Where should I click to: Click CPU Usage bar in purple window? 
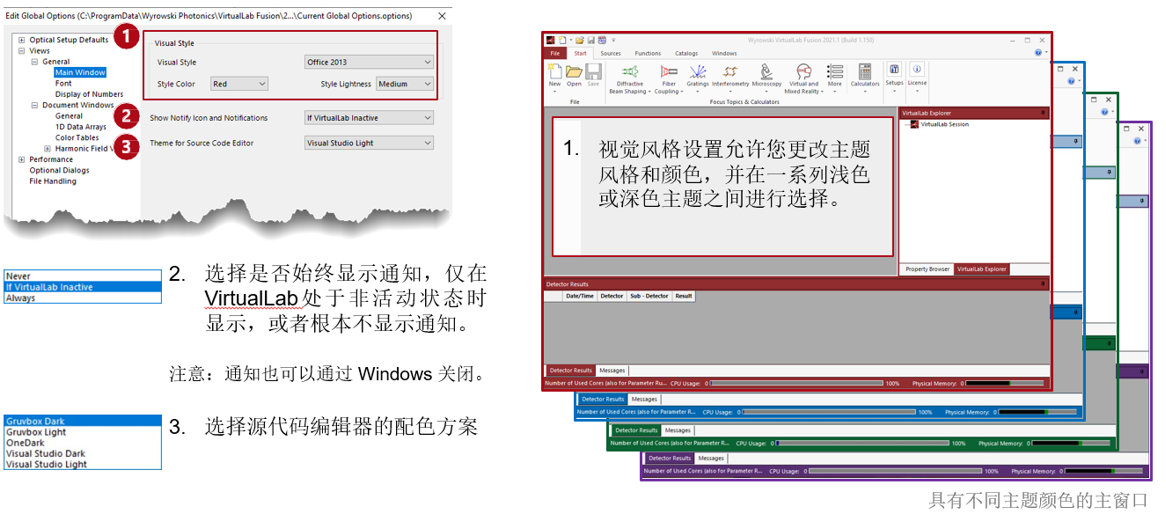tap(895, 471)
